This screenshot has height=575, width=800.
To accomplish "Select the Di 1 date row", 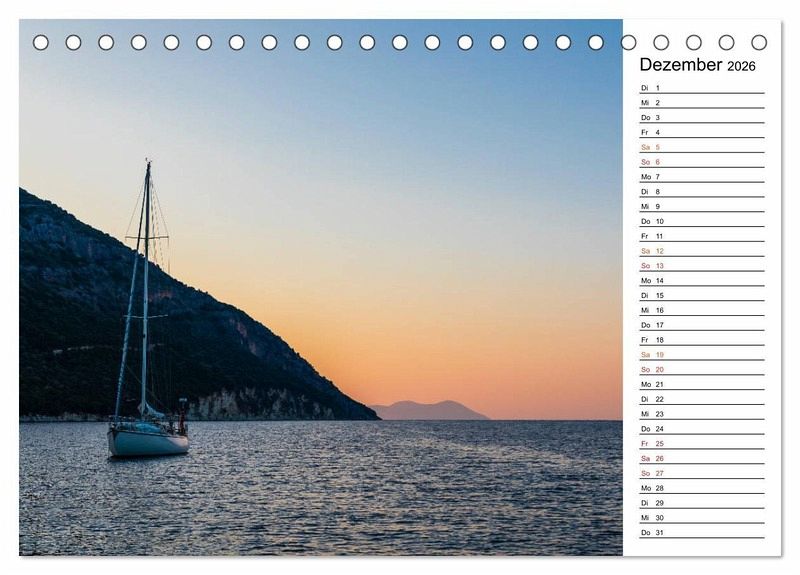I will point(701,88).
